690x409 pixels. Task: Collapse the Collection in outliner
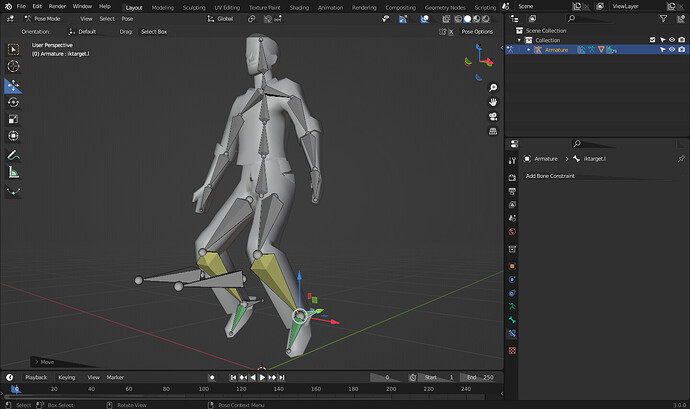click(x=519, y=40)
